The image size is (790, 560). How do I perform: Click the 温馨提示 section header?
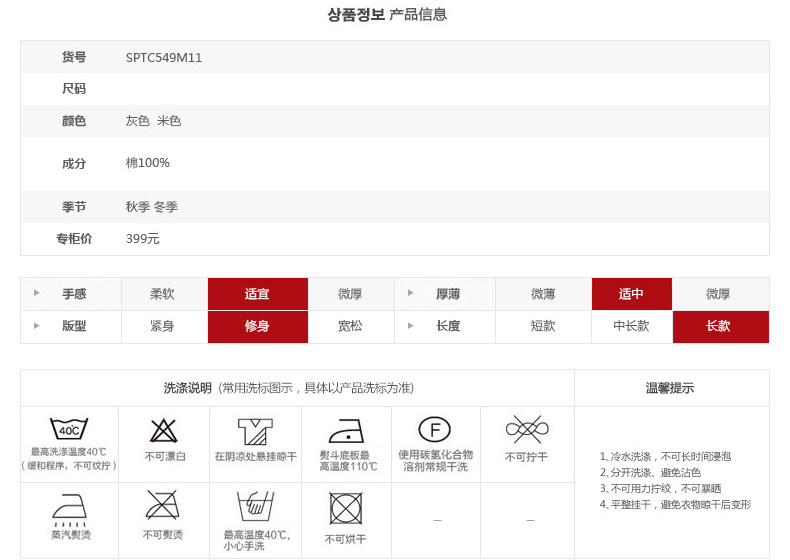coord(670,388)
